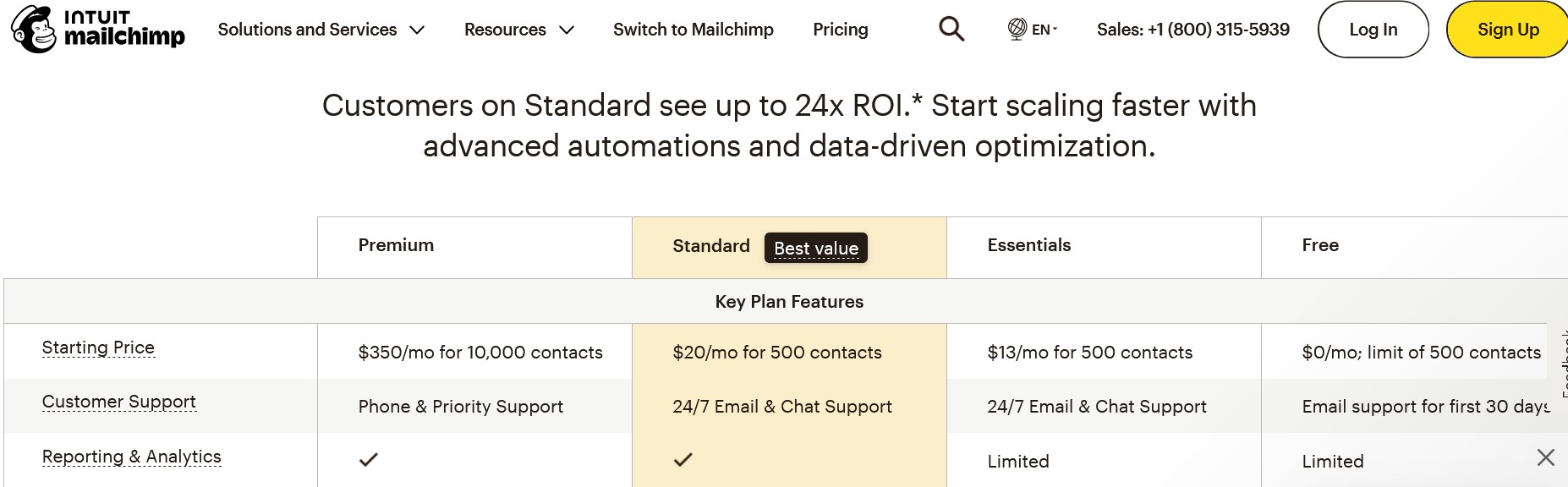Go to Switch to Mailchimp
Viewport: 1568px width, 487px height.
point(694,30)
